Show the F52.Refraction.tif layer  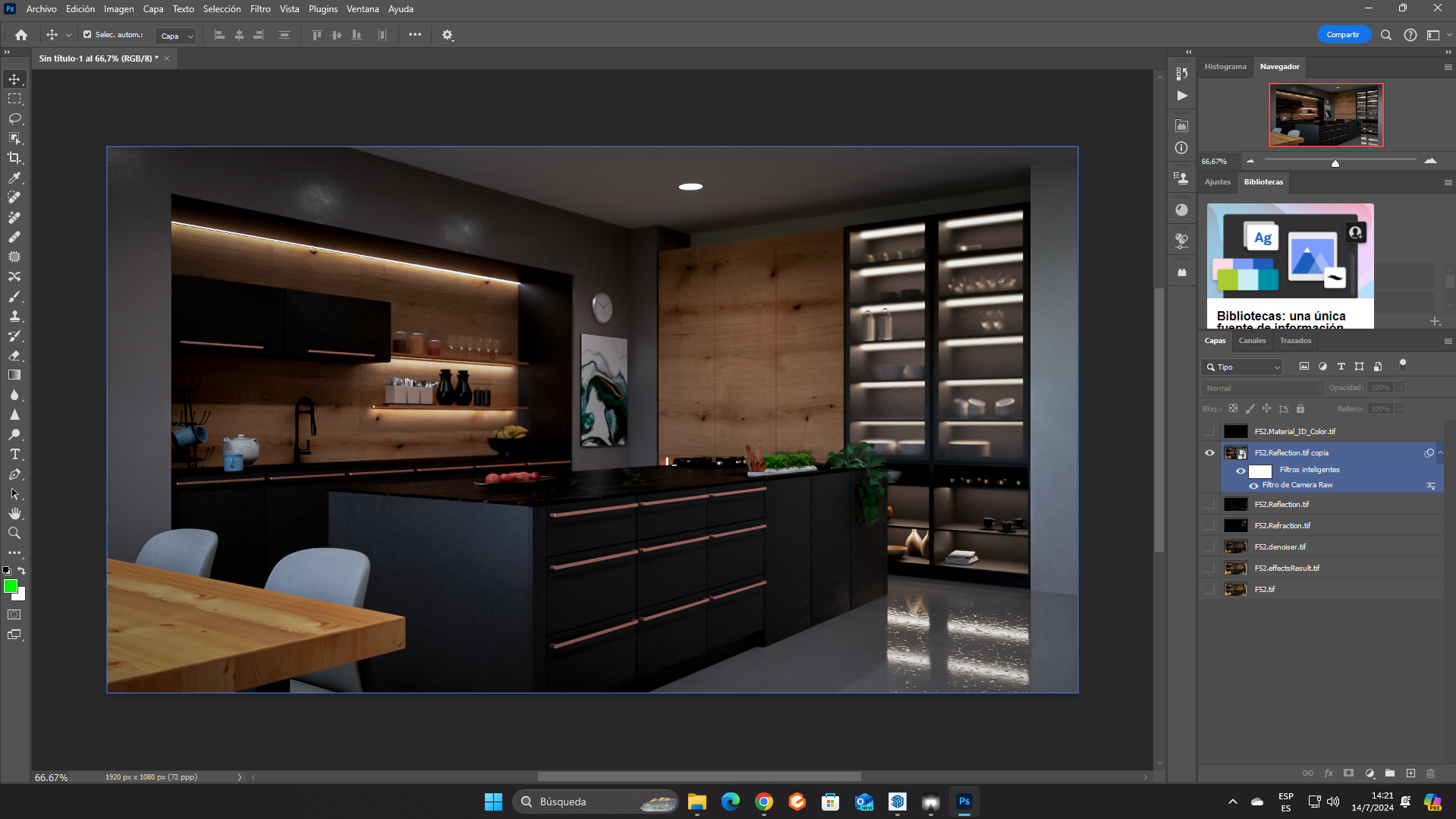pyautogui.click(x=1209, y=526)
